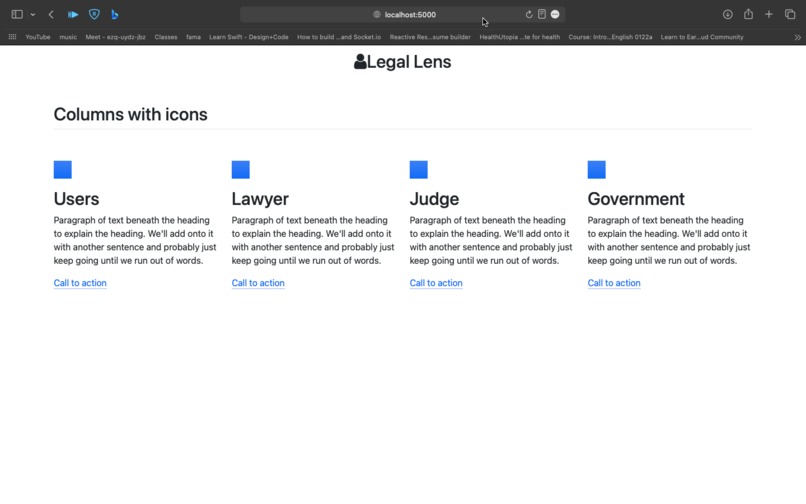Follow Call to action under Users
Viewport: 806px width, 504px height.
coord(80,283)
